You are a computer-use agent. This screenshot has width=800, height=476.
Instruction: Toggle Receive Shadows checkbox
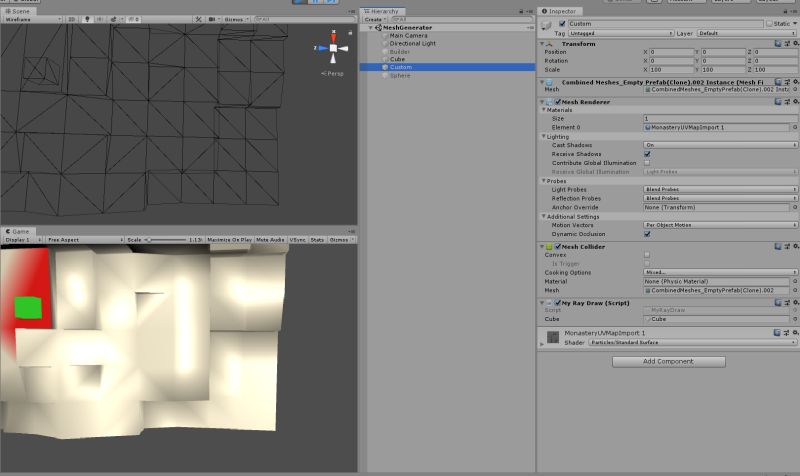(647, 154)
